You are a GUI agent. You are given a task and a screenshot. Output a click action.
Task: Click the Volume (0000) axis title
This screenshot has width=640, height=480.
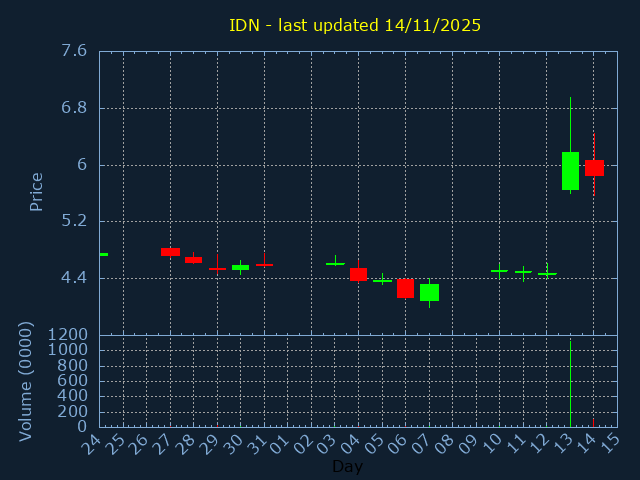coord(27,381)
